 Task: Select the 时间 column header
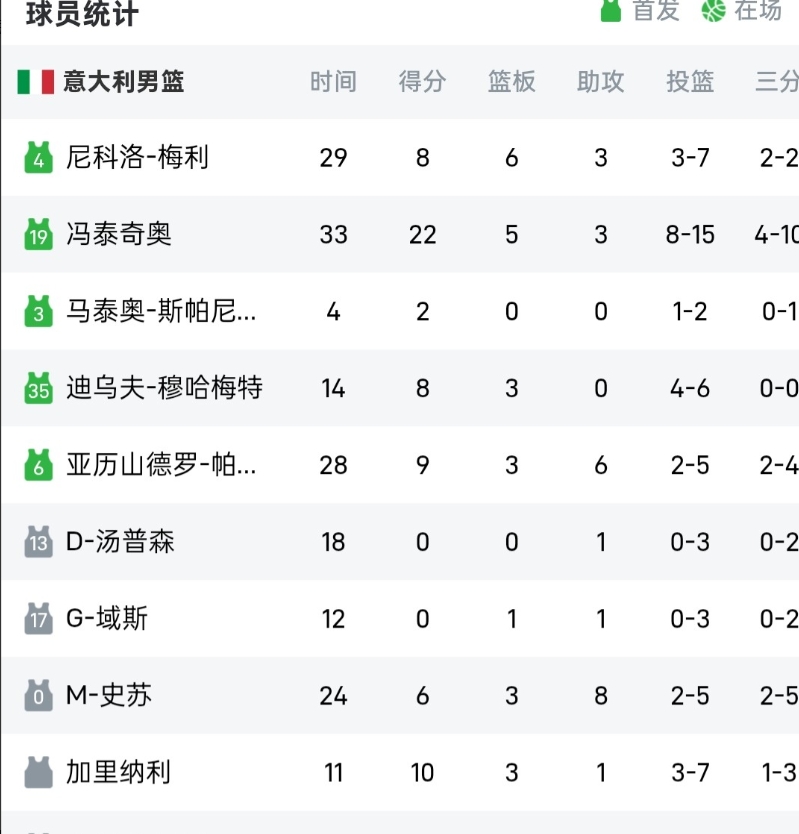[x=333, y=82]
